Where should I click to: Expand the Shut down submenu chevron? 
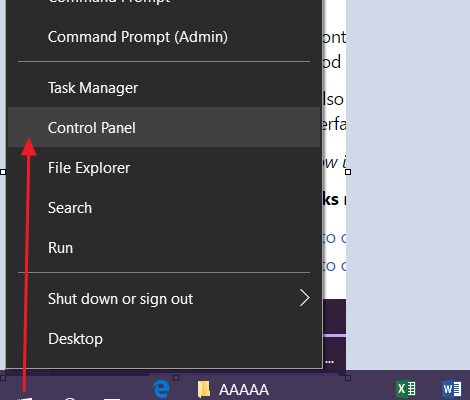305,298
